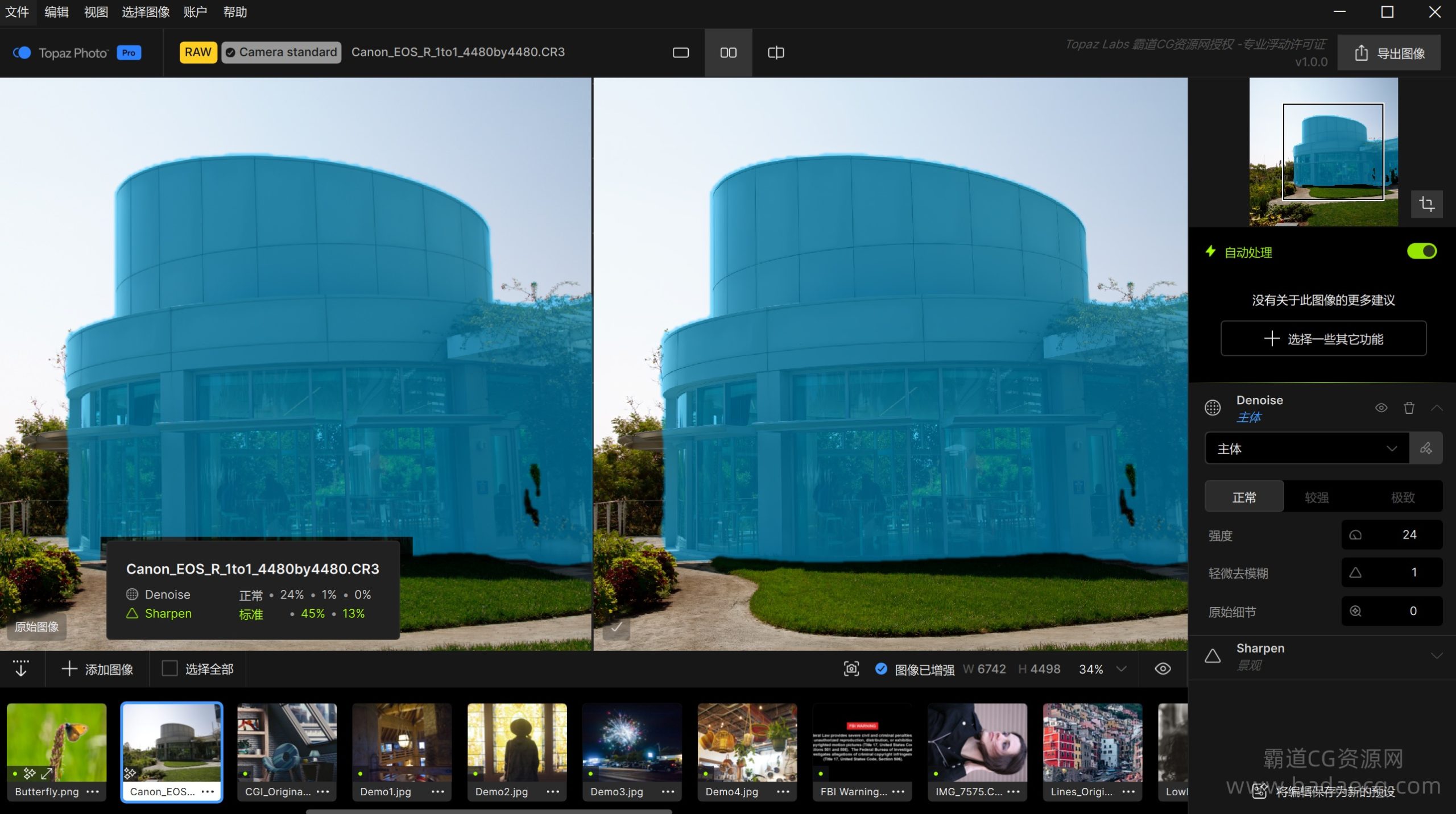This screenshot has height=814, width=1456.
Task: Open the 34% zoom level dropdown
Action: 1121,669
